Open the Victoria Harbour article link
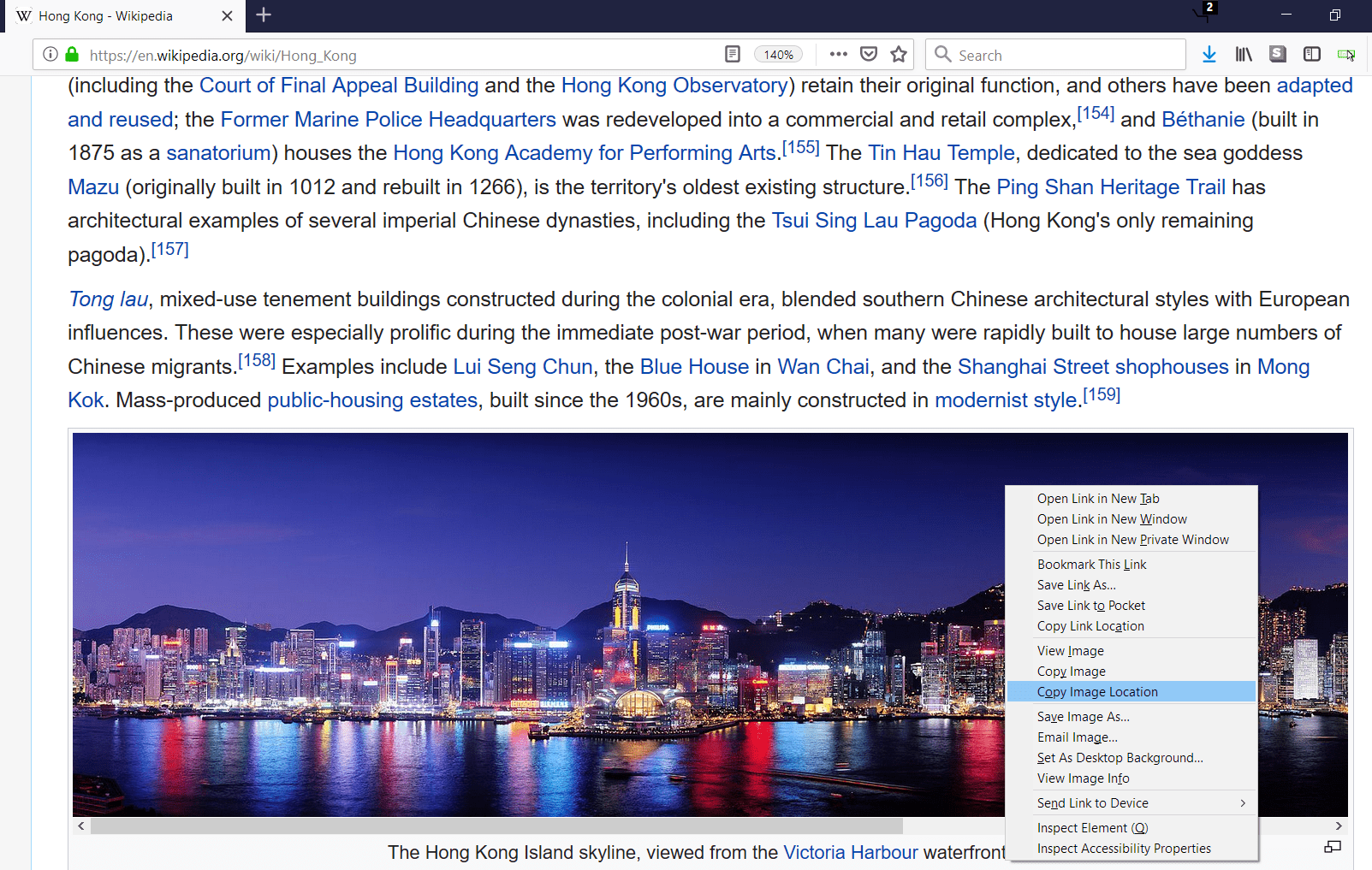 click(850, 852)
